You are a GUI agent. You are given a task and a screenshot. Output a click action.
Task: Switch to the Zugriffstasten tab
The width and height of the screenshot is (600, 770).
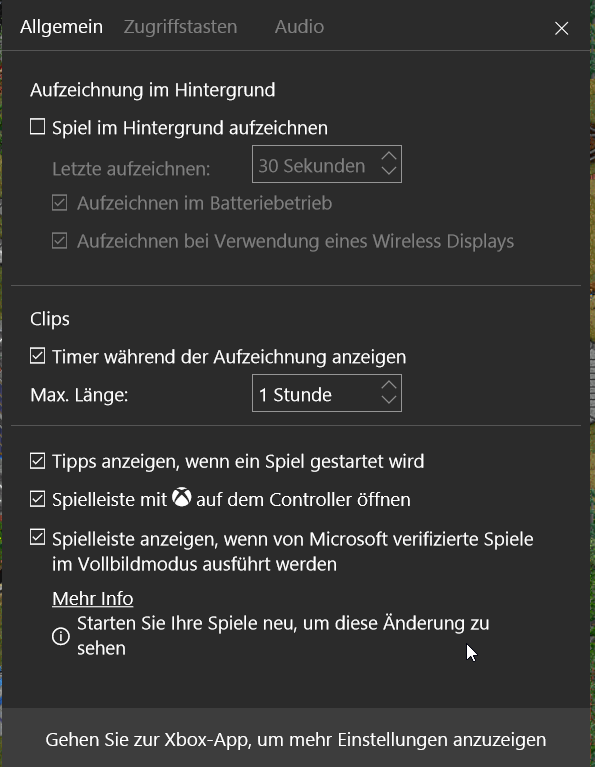click(180, 27)
